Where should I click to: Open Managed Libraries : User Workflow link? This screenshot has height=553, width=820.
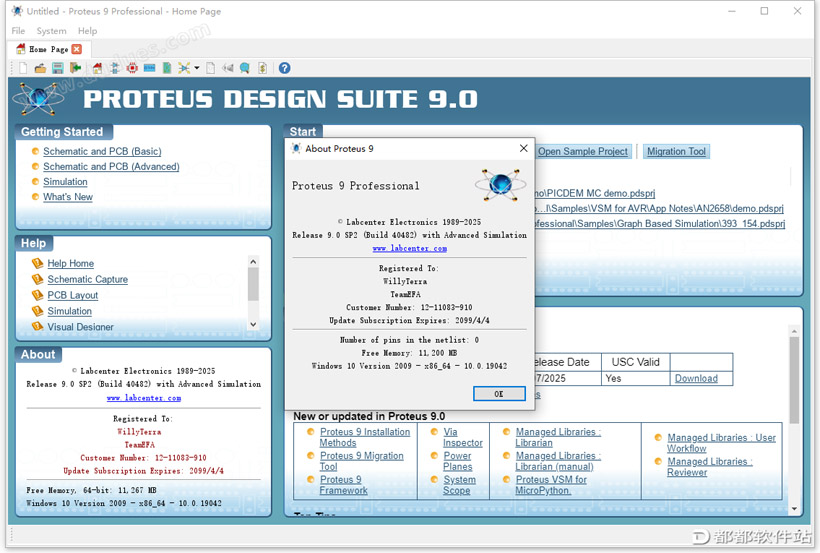[x=721, y=443]
